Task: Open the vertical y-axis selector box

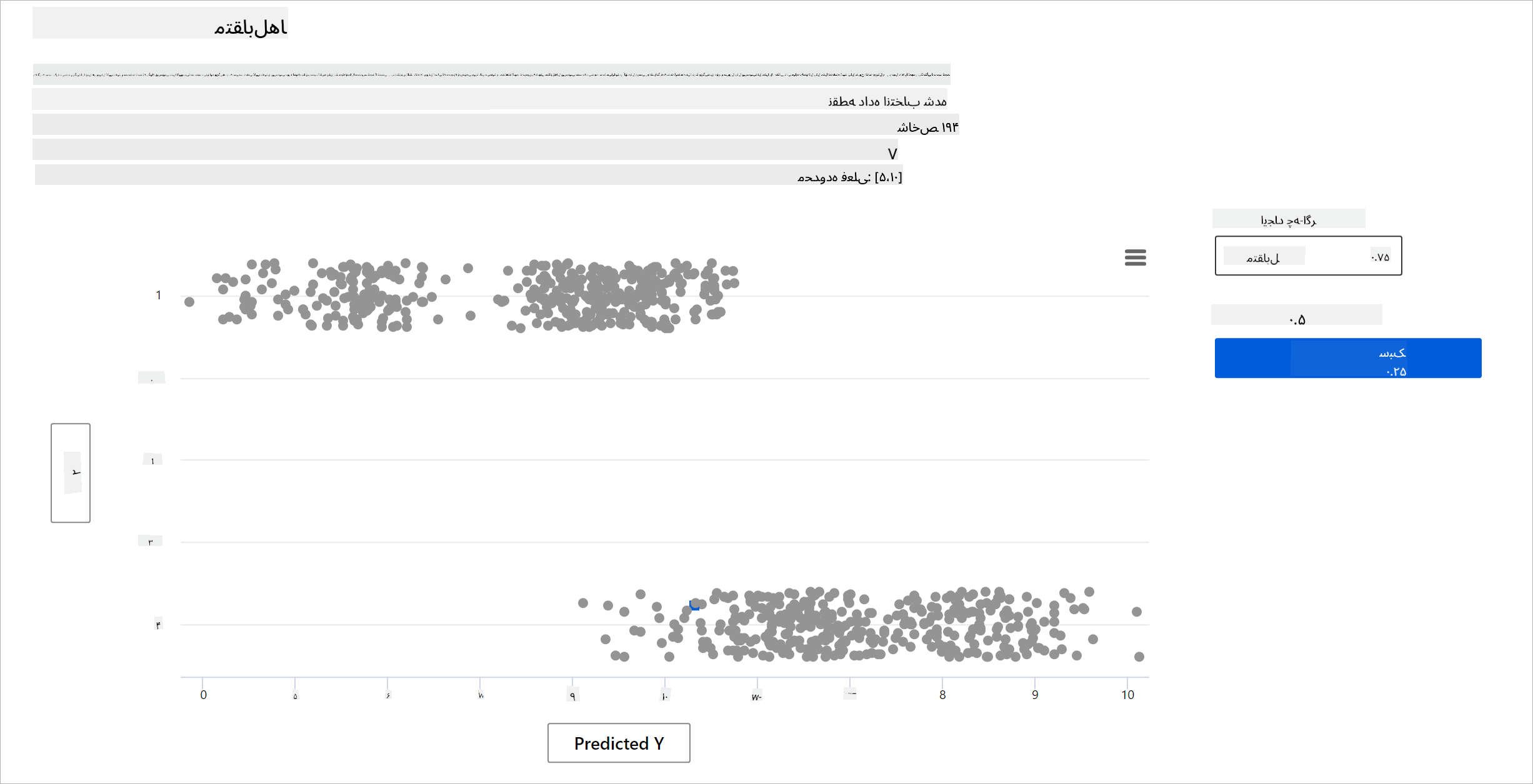Action: [71, 473]
